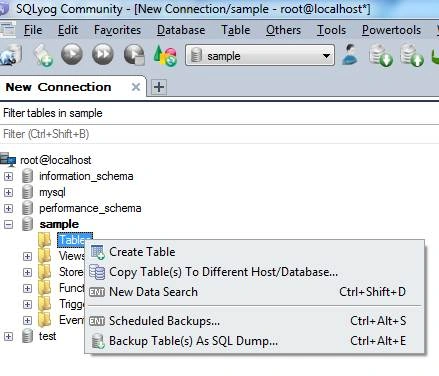Screen dimensions: 439x376
Task: Select the information_schema database label
Action: pyautogui.click(x=86, y=176)
